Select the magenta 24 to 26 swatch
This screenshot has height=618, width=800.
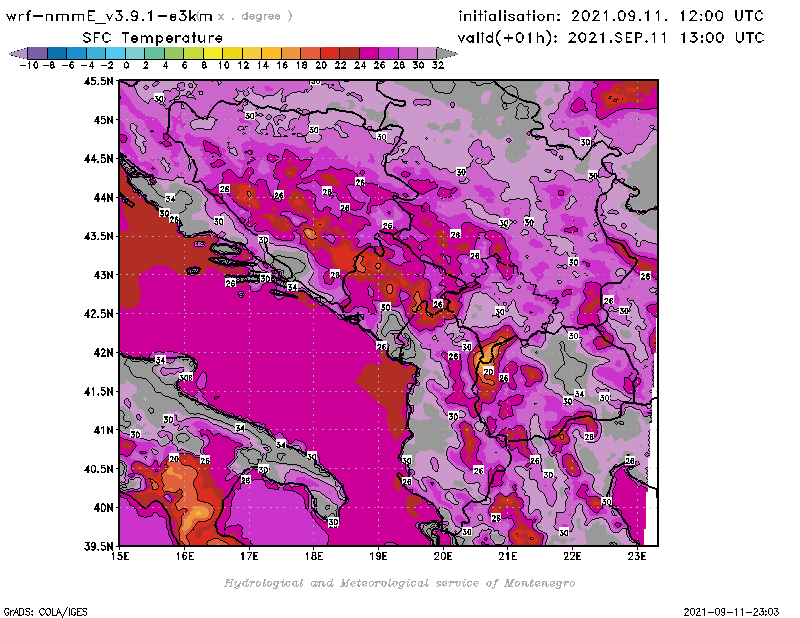[x=368, y=53]
